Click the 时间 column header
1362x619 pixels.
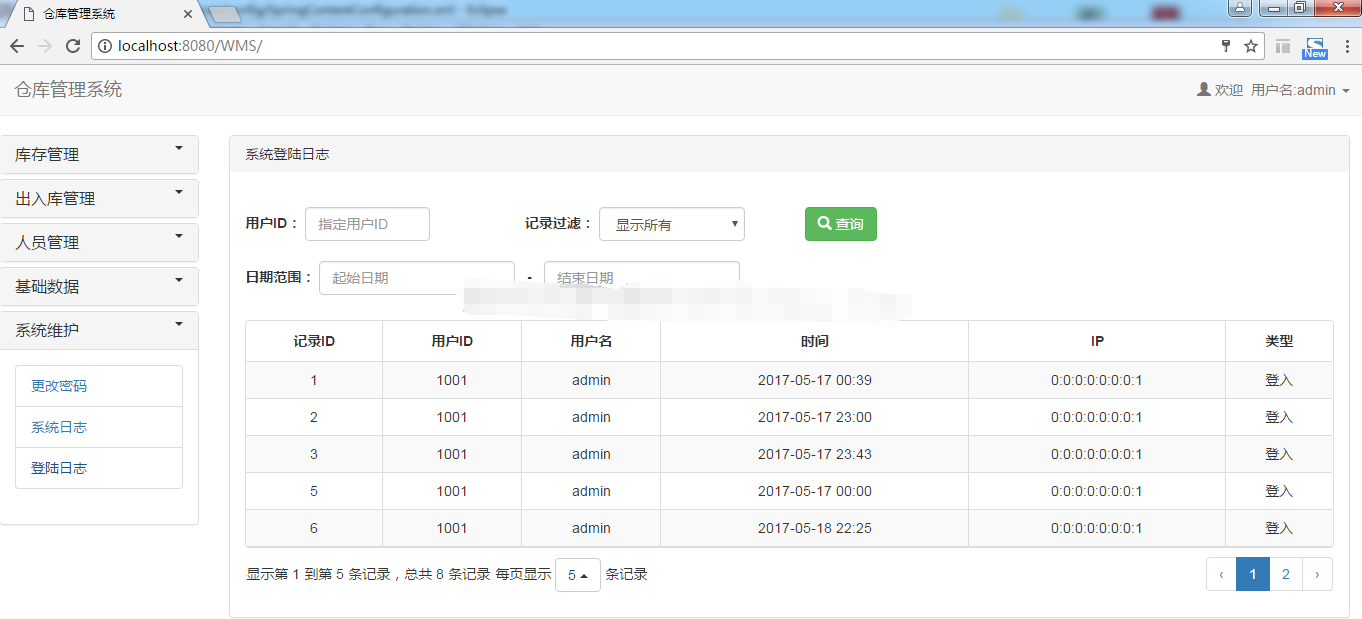815,341
